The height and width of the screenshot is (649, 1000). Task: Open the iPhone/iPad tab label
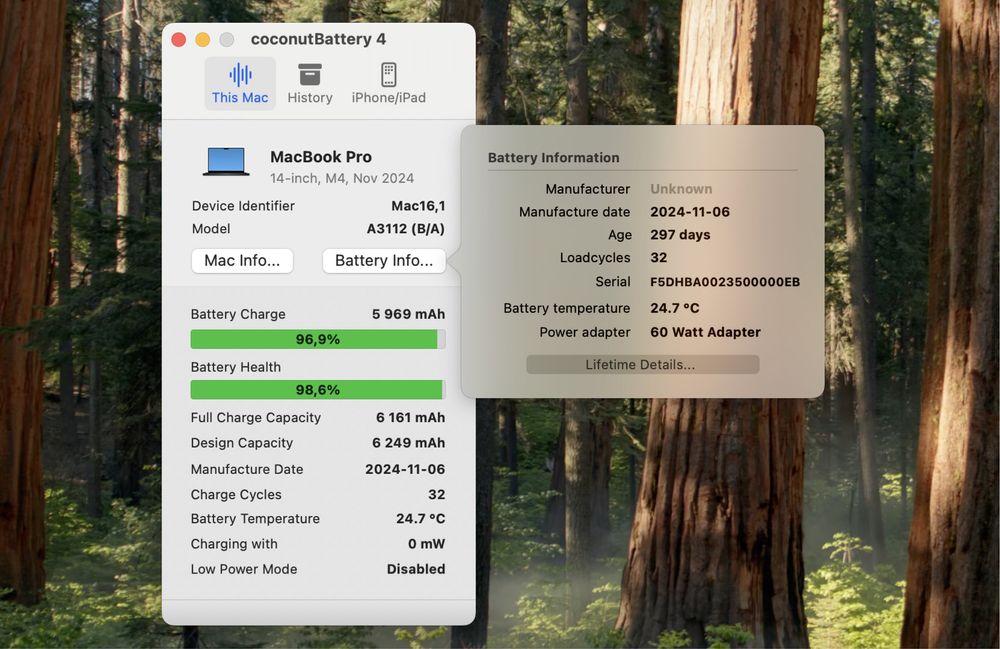pos(388,98)
